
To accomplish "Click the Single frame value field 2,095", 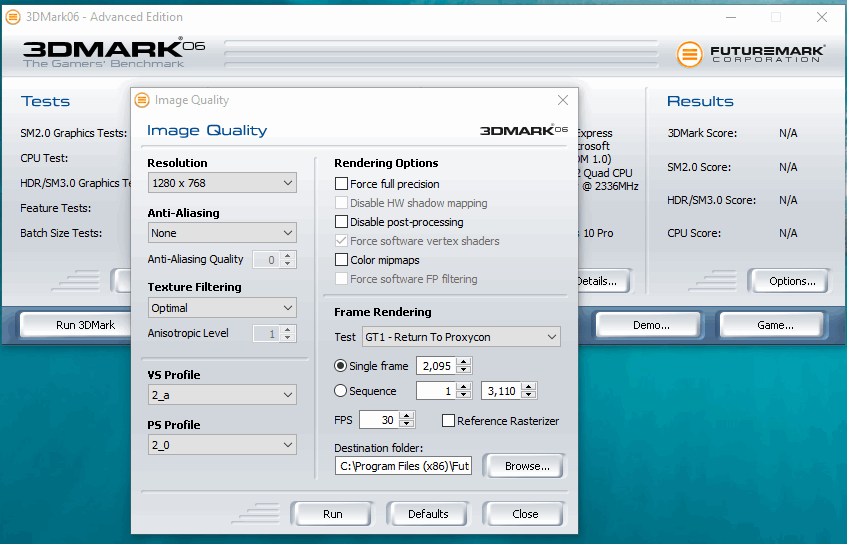I will point(436,366).
